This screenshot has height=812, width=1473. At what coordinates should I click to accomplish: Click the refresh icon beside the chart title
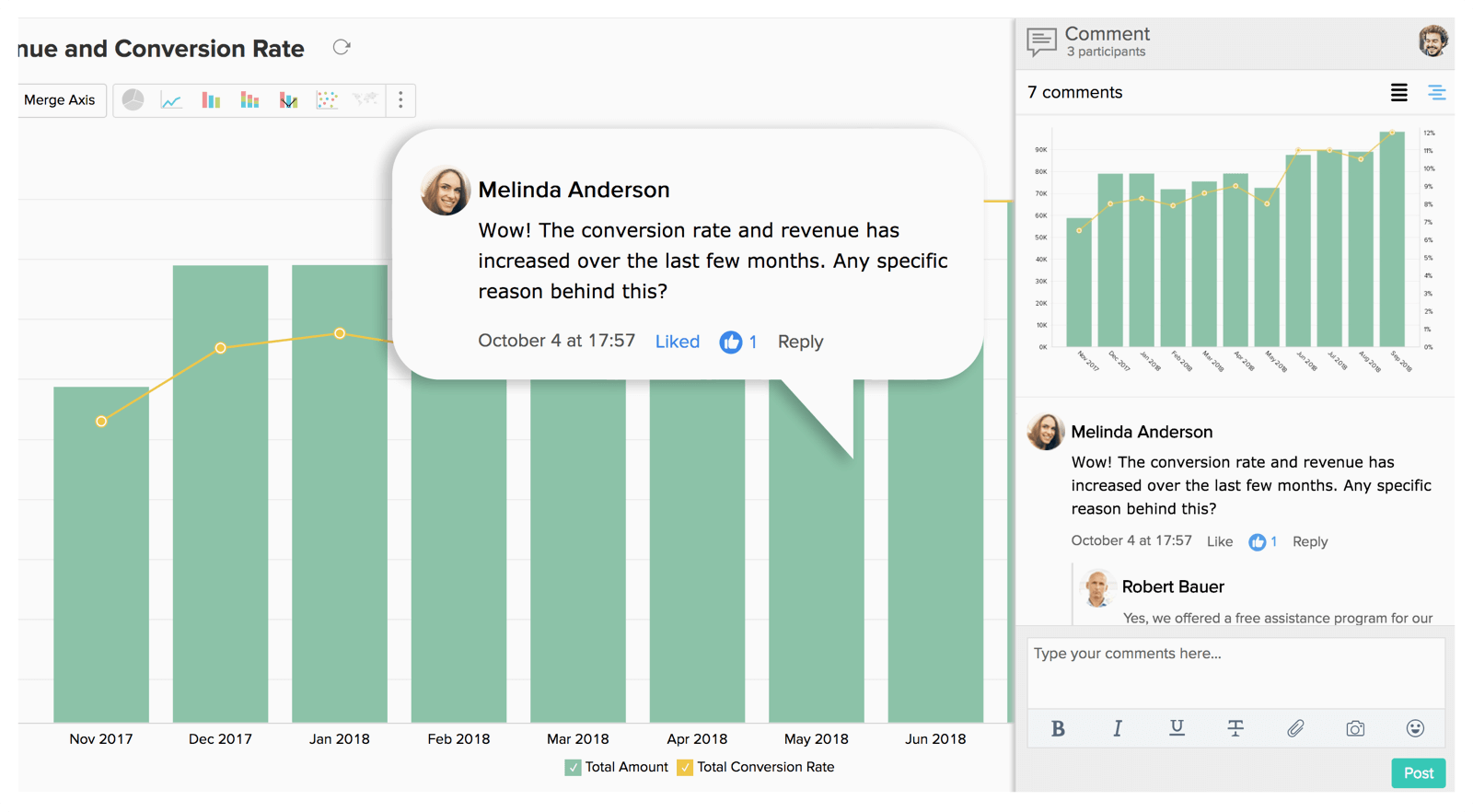[342, 48]
